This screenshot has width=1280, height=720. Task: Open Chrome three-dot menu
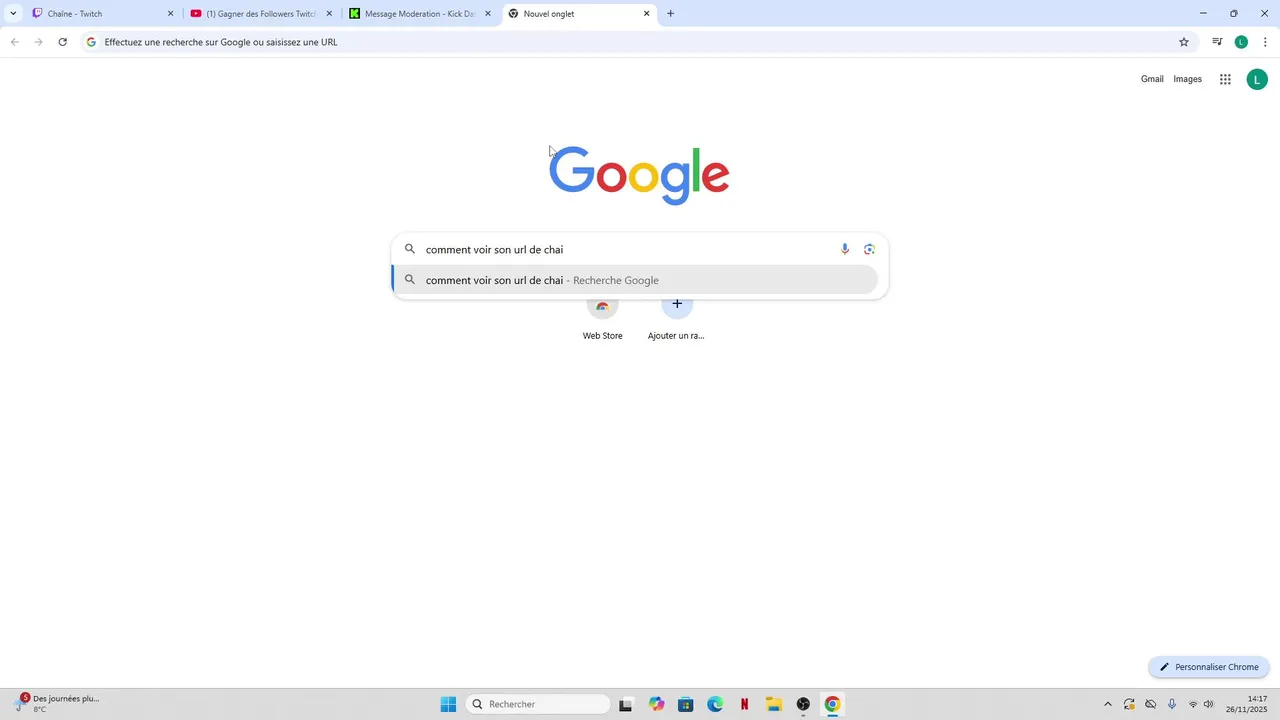click(1265, 42)
